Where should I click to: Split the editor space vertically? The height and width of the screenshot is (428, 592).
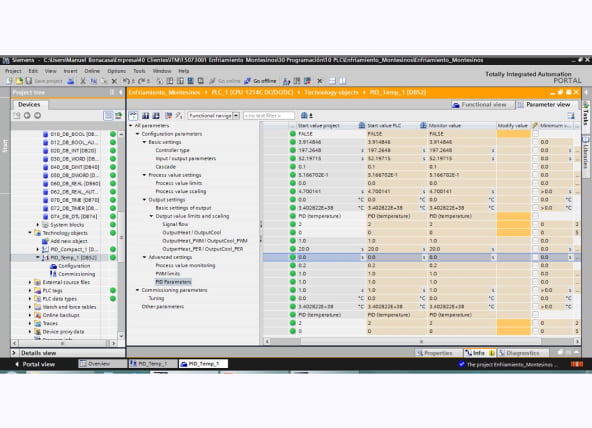(x=342, y=81)
